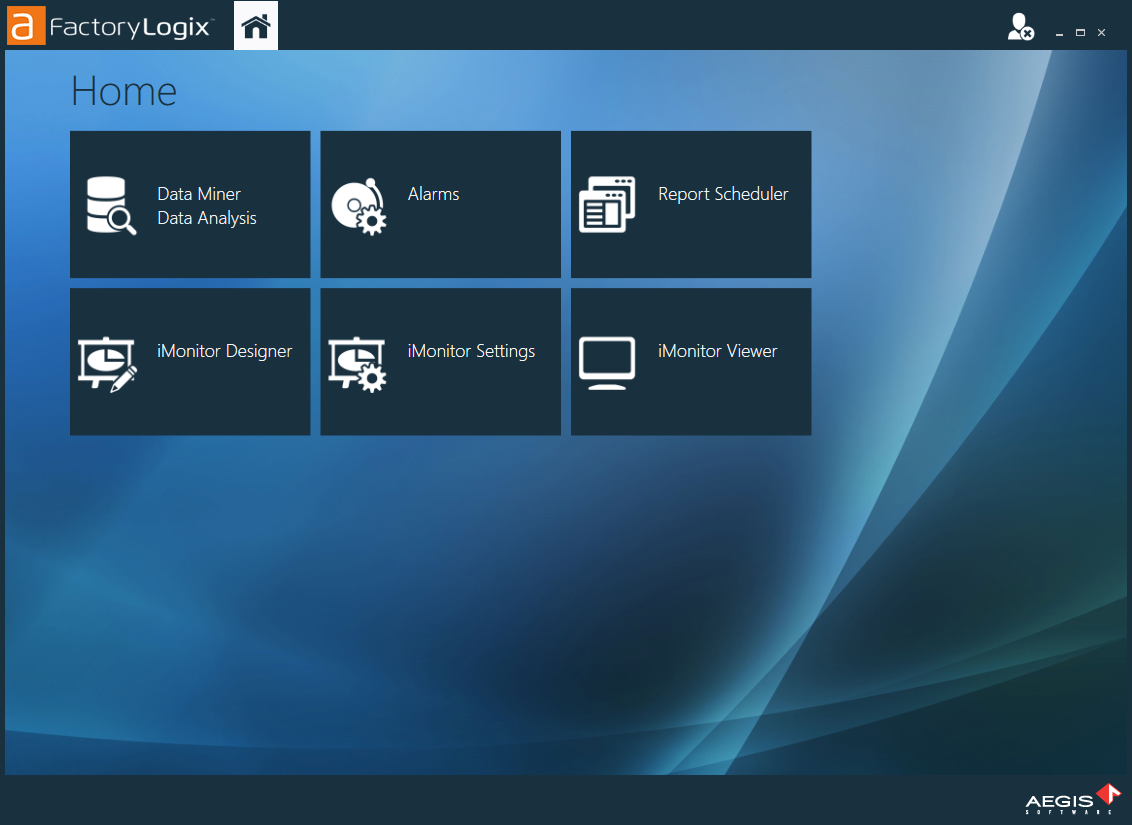Click the Home navigation icon
Image resolution: width=1132 pixels, height=825 pixels.
(x=255, y=25)
